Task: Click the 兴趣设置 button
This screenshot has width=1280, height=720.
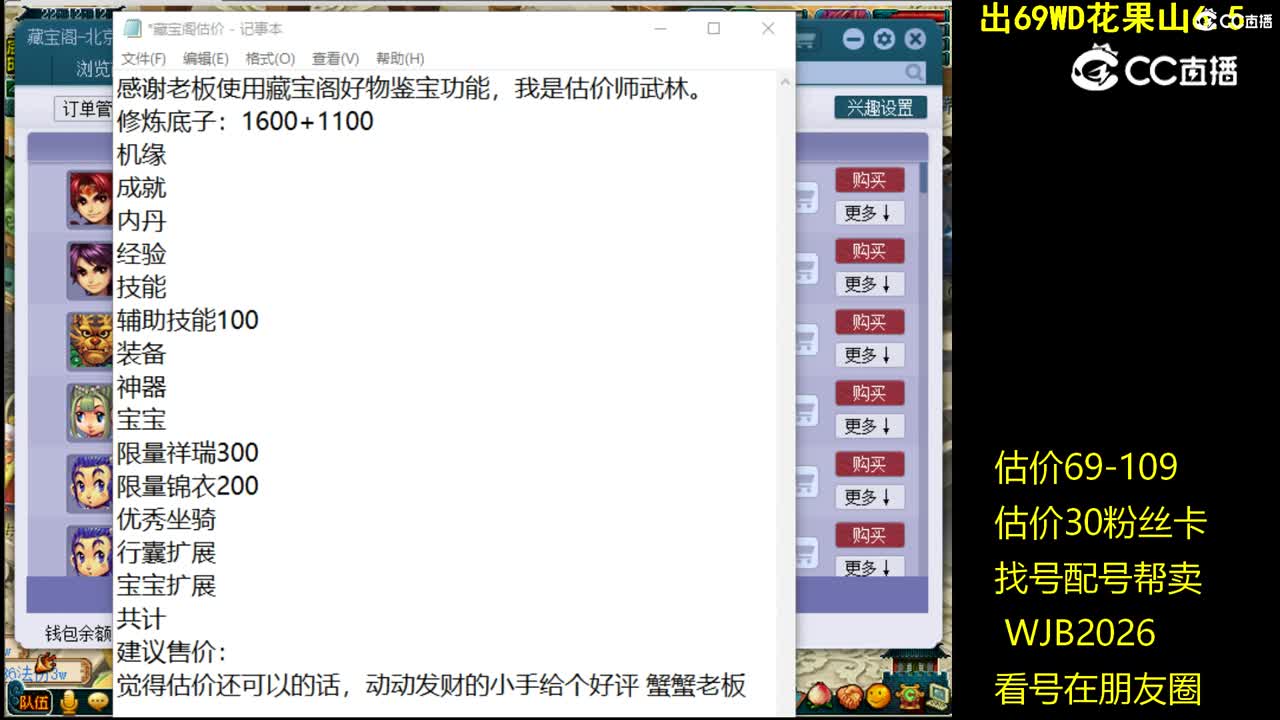Action: point(881,108)
